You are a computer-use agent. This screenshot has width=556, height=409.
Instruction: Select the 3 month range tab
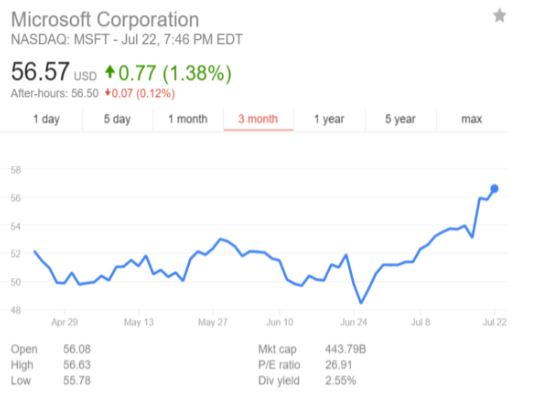click(x=258, y=119)
